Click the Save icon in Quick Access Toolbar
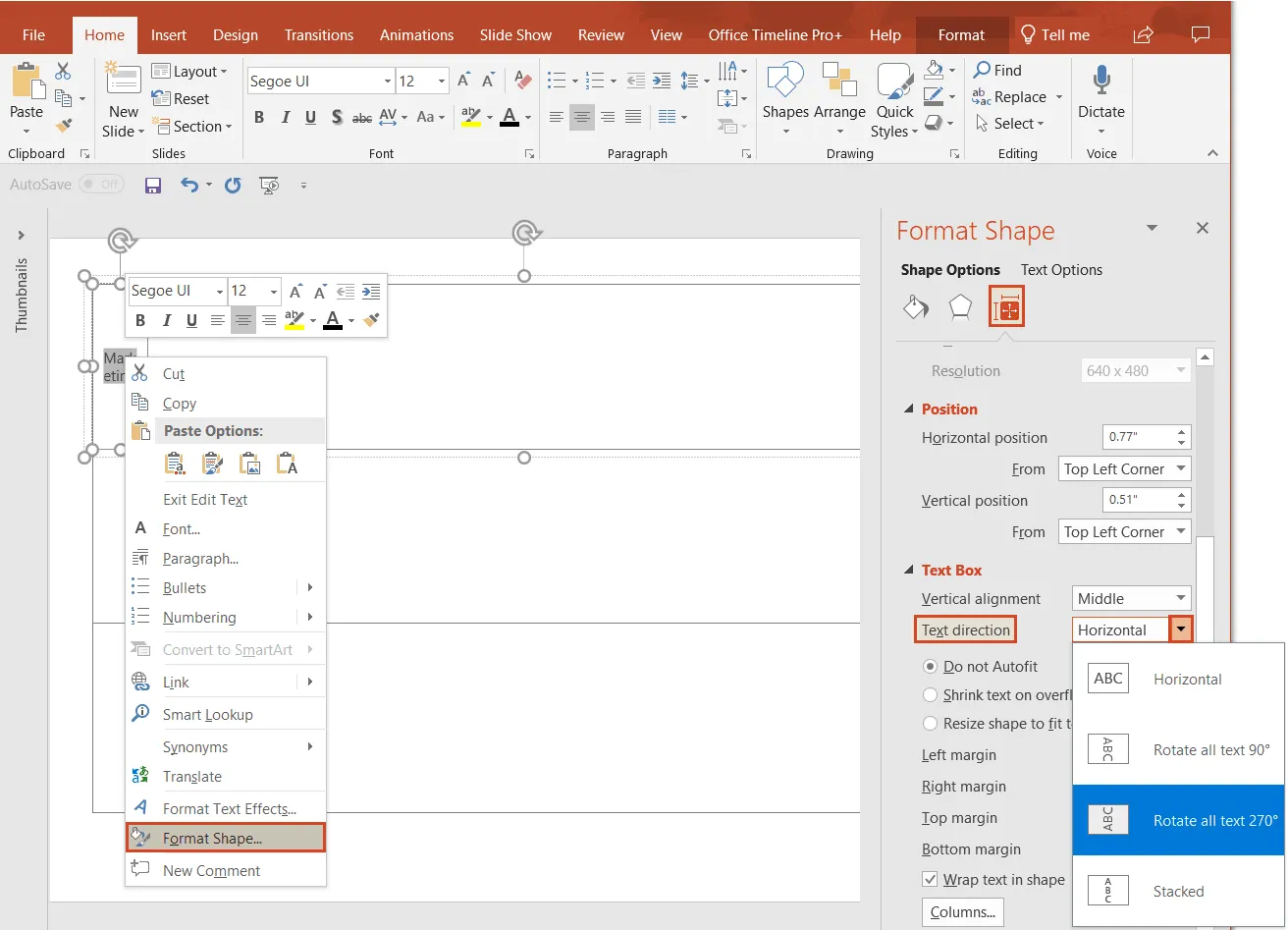Screen dimensions: 1288x930 pyautogui.click(x=152, y=185)
